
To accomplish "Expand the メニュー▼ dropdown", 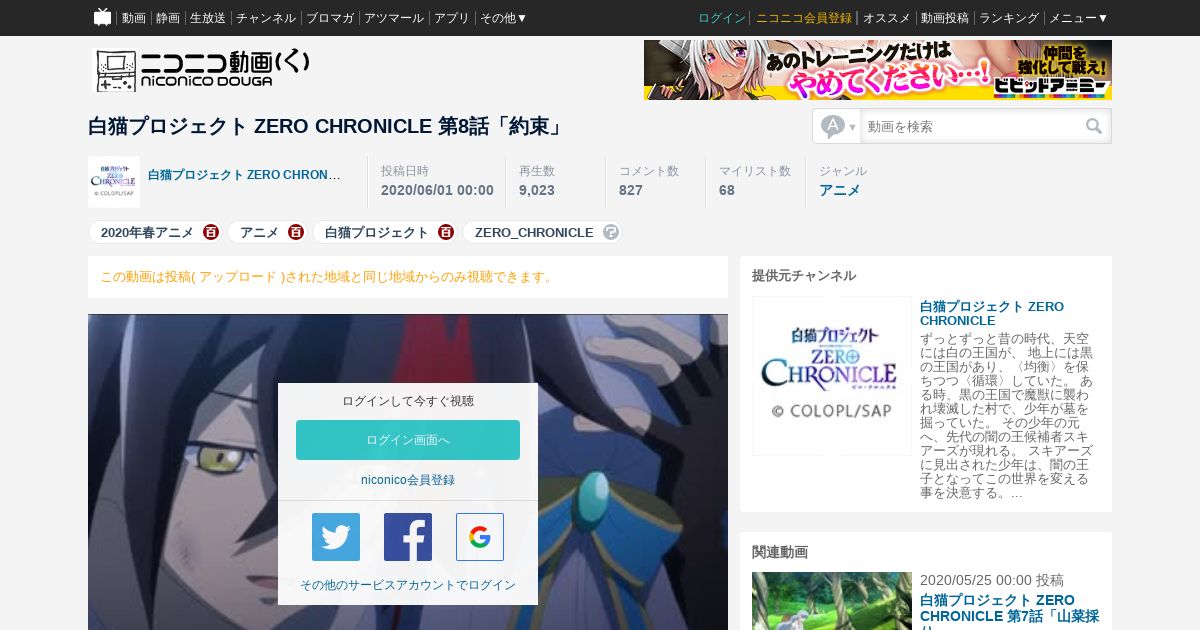I will [1079, 18].
